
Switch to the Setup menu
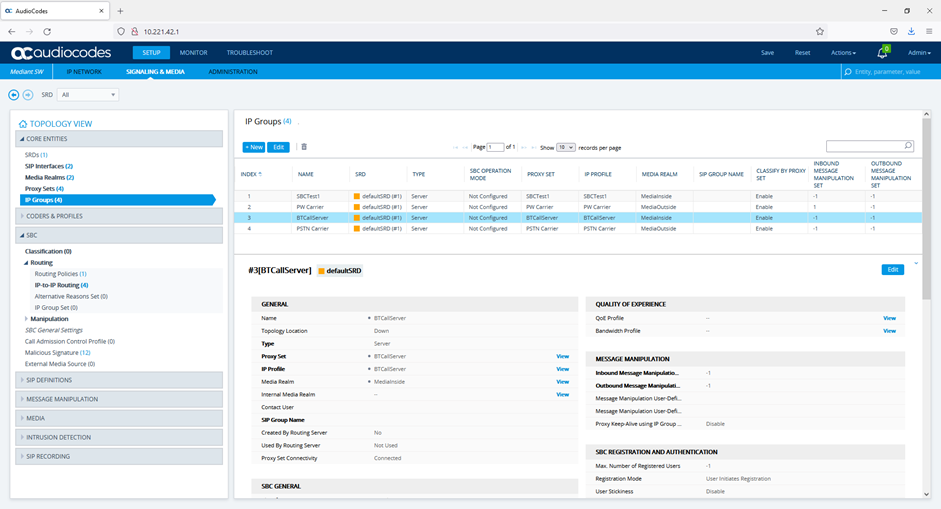pyautogui.click(x=151, y=53)
